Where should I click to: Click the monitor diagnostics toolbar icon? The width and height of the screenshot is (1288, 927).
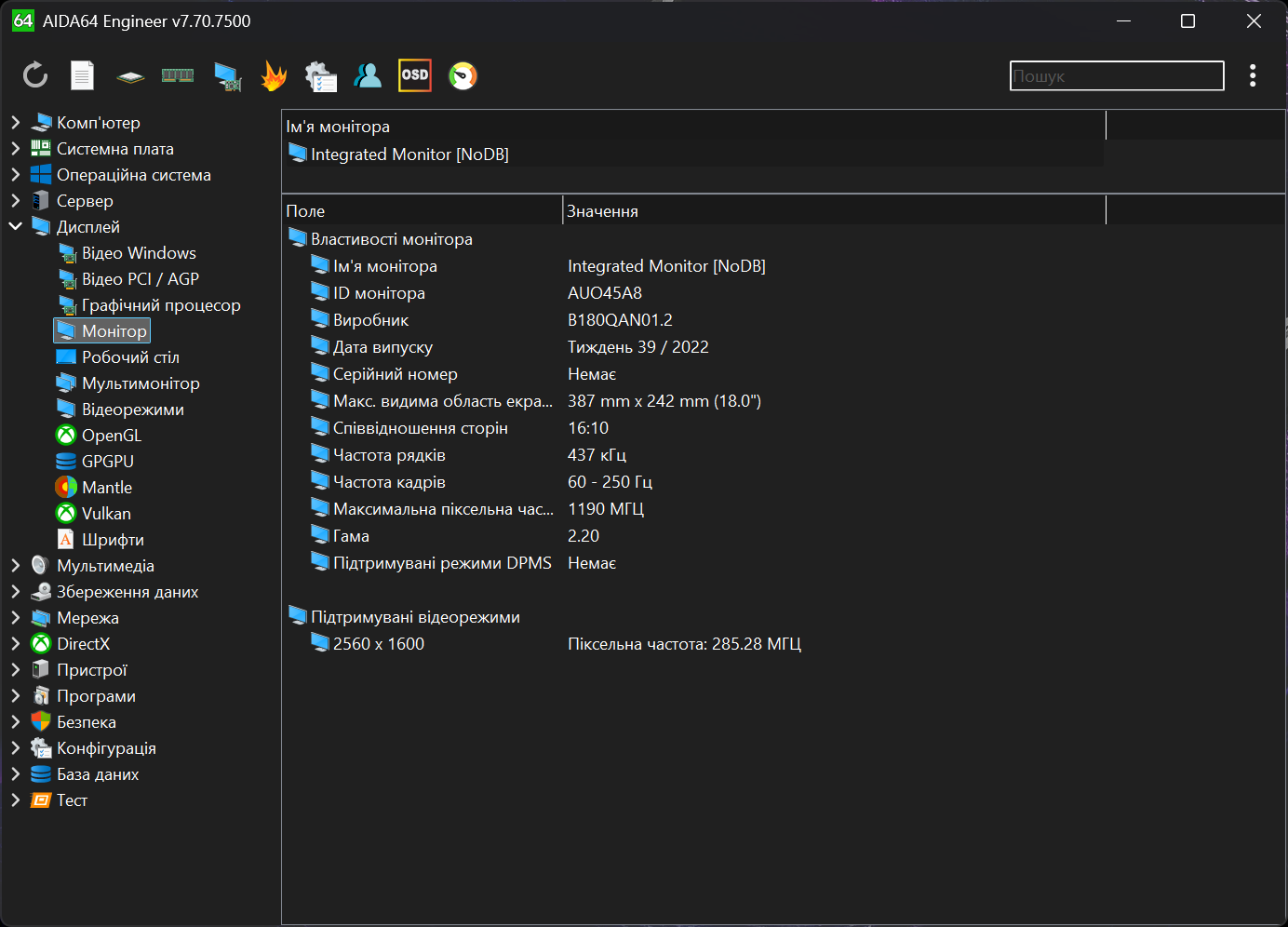click(x=227, y=76)
